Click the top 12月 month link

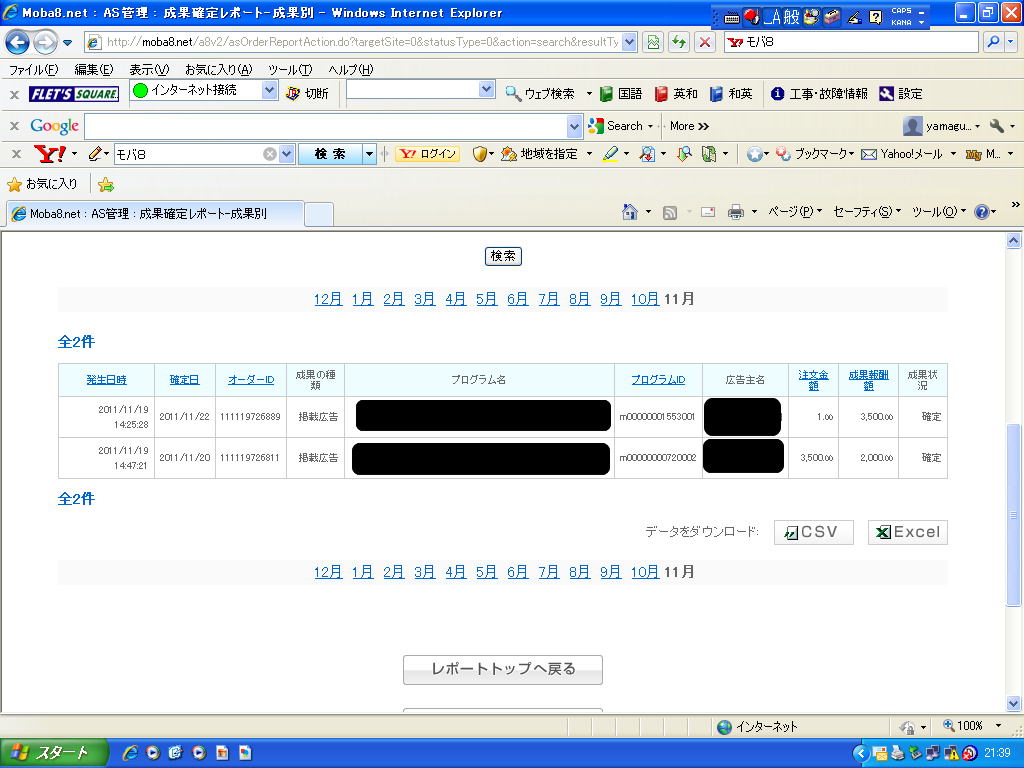(x=328, y=299)
